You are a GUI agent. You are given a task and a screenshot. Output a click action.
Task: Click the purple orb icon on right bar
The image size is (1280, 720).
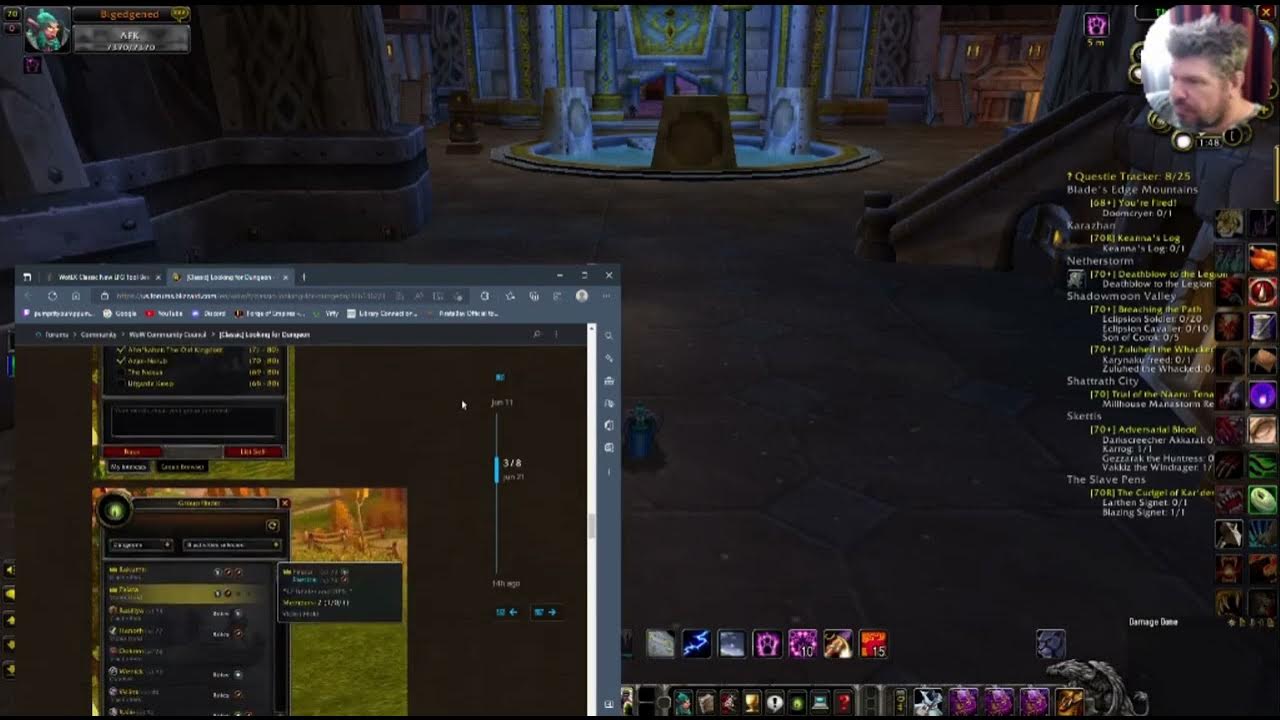tap(1262, 396)
